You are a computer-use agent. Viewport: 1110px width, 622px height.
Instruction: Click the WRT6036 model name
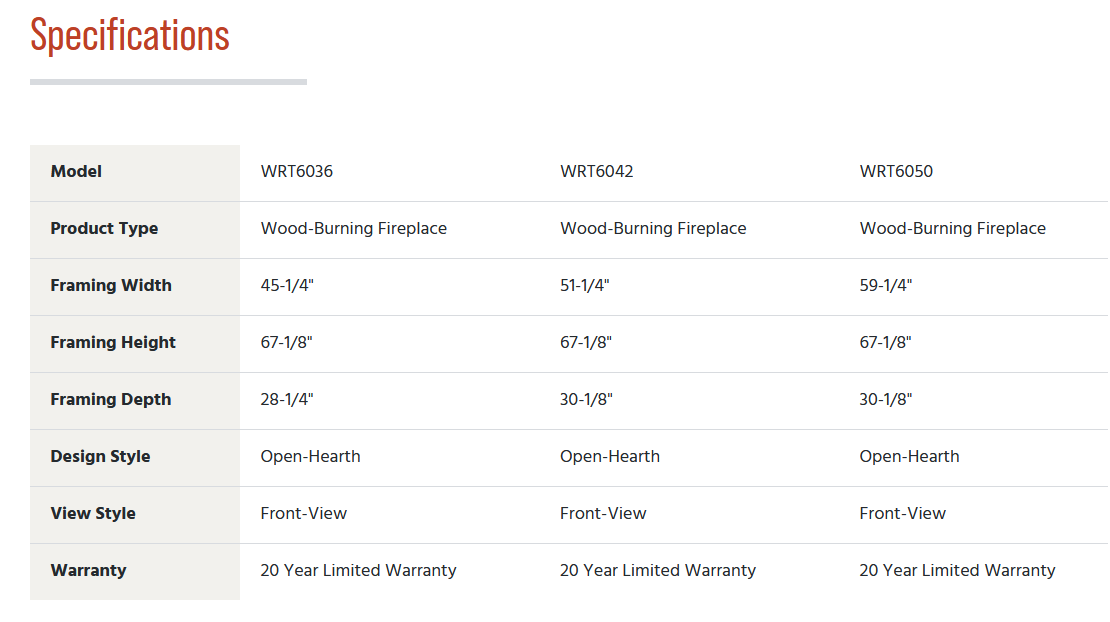297,171
